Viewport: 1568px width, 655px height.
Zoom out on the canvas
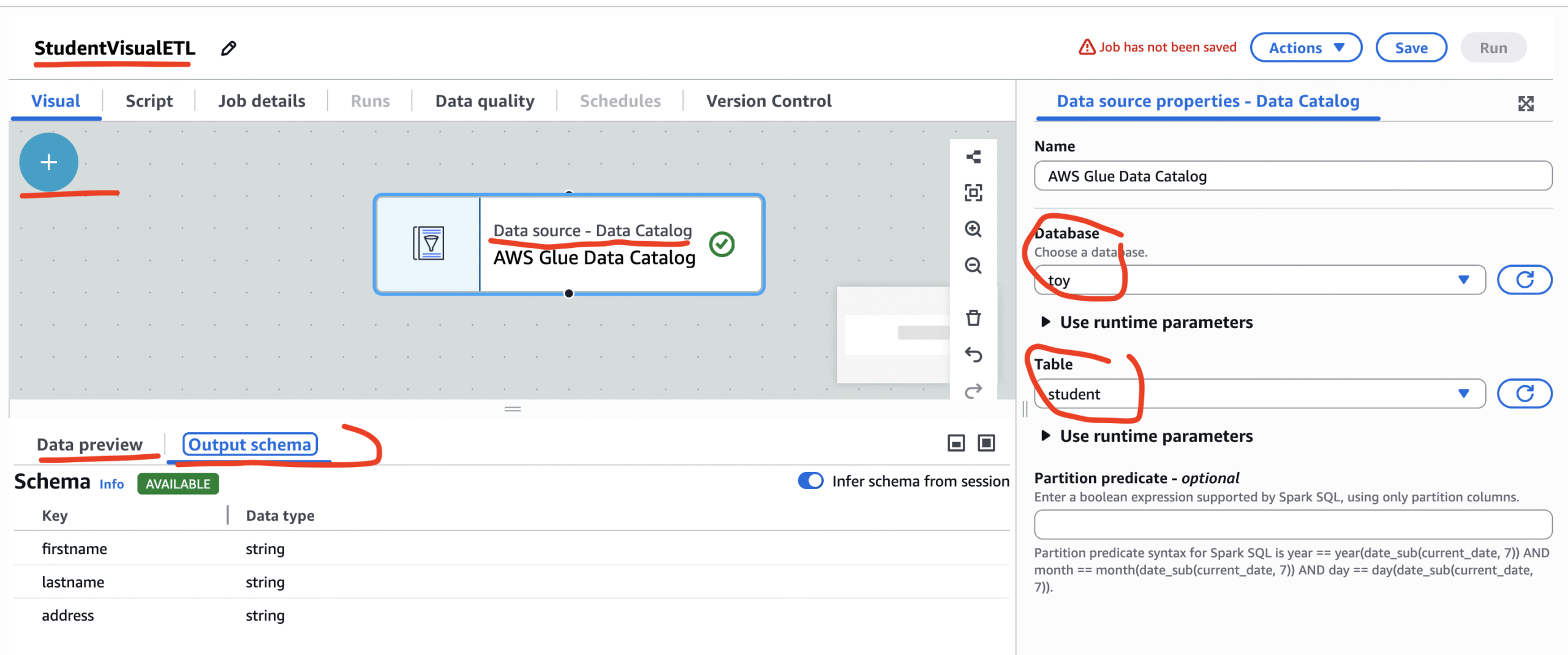click(x=973, y=266)
